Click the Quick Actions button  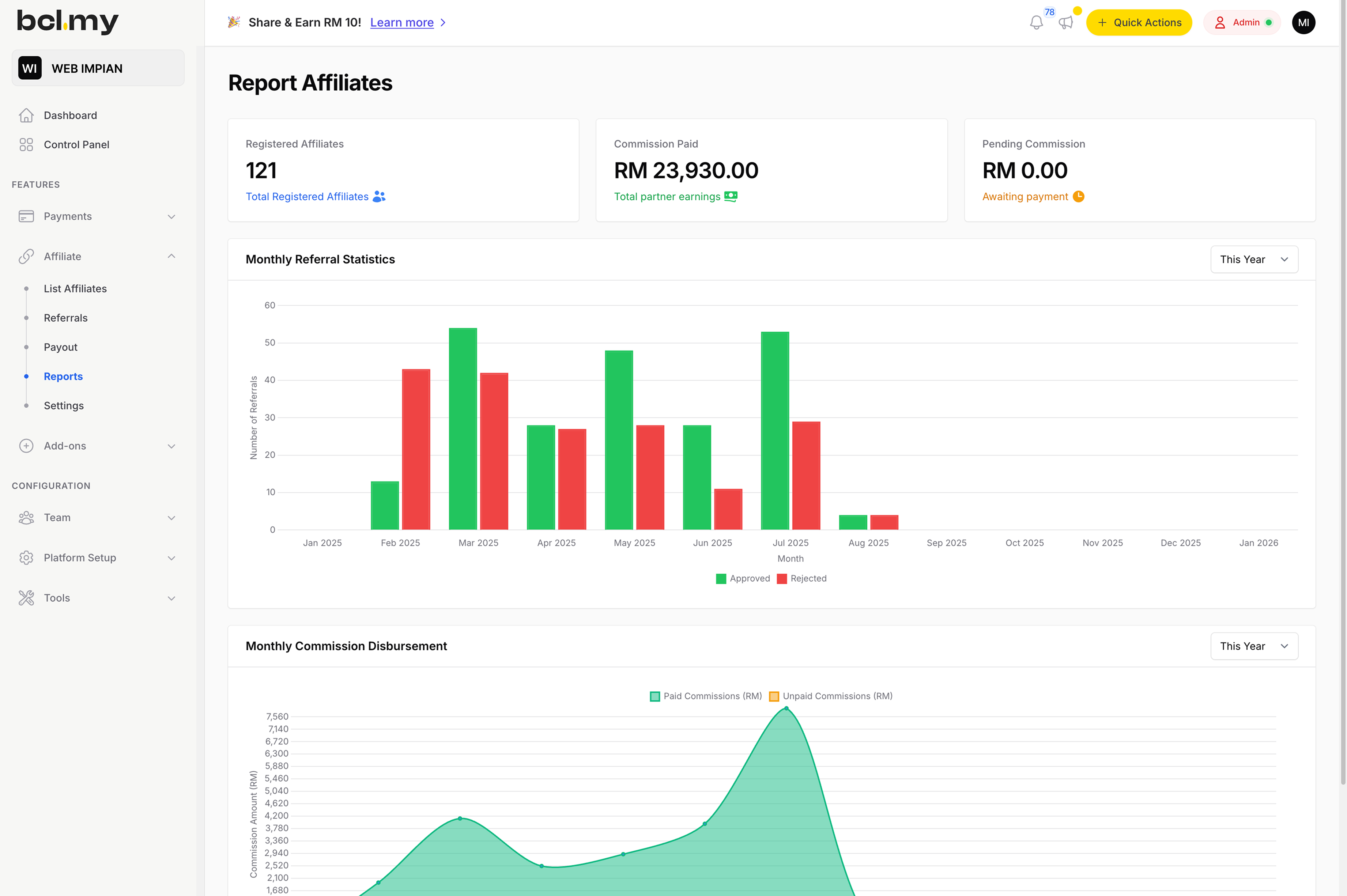pos(1139,23)
